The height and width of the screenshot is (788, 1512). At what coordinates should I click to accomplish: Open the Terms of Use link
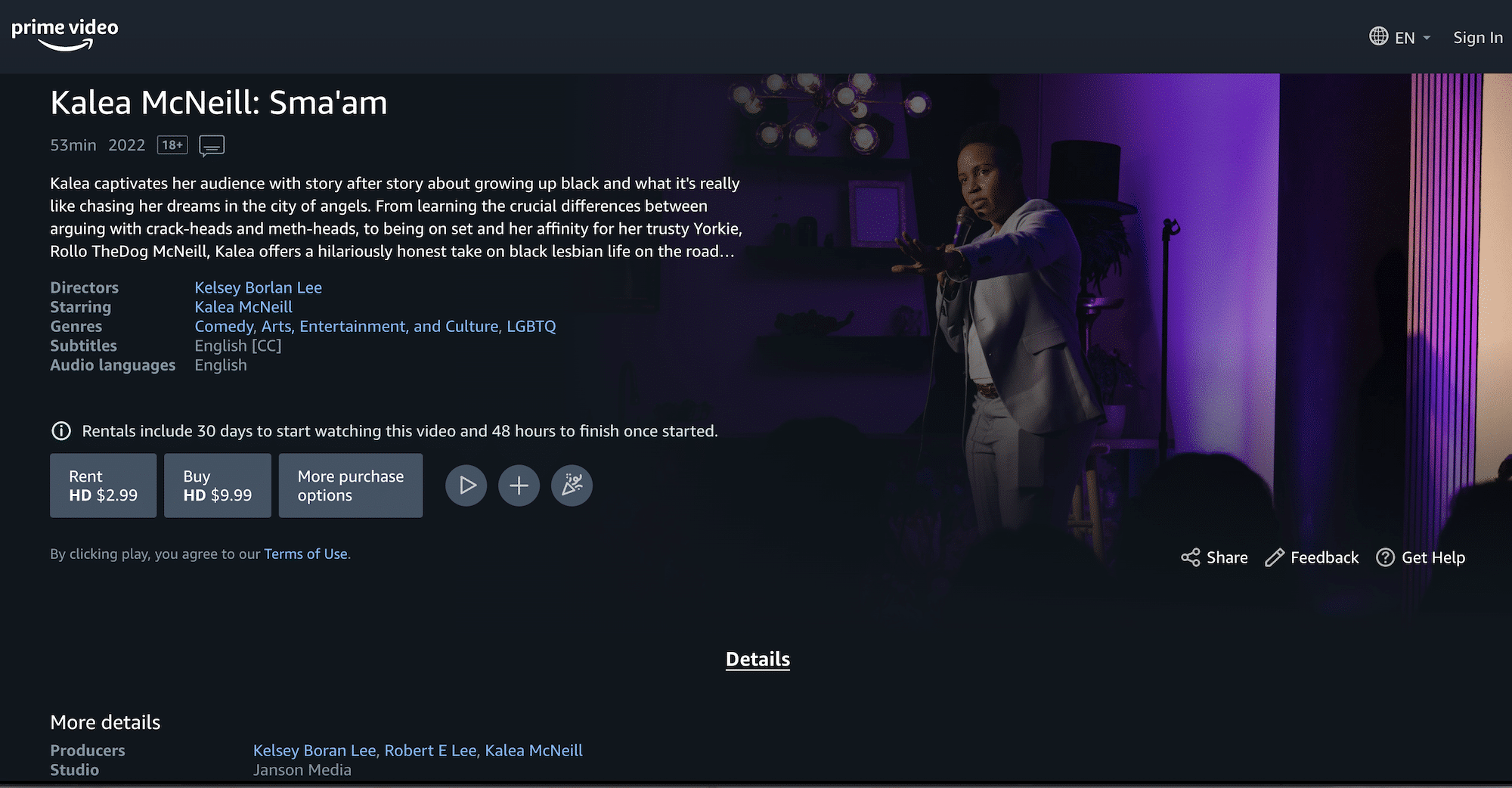click(x=305, y=554)
